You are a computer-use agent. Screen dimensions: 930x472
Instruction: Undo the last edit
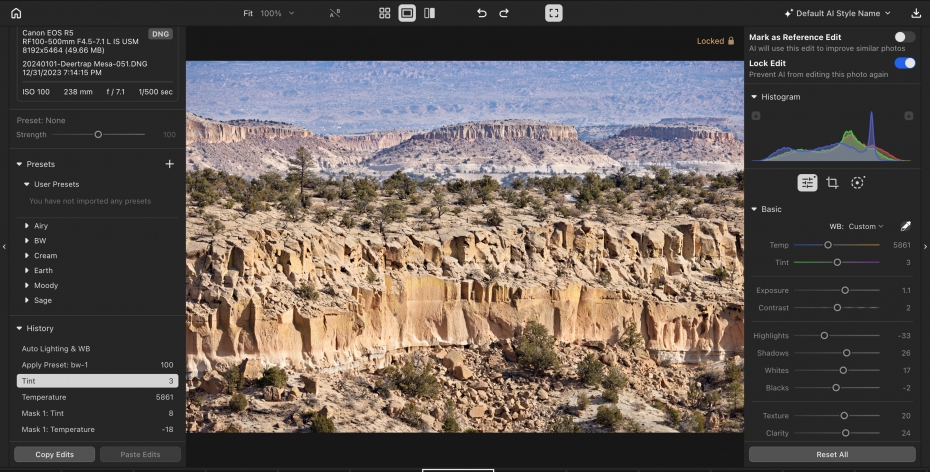point(482,13)
